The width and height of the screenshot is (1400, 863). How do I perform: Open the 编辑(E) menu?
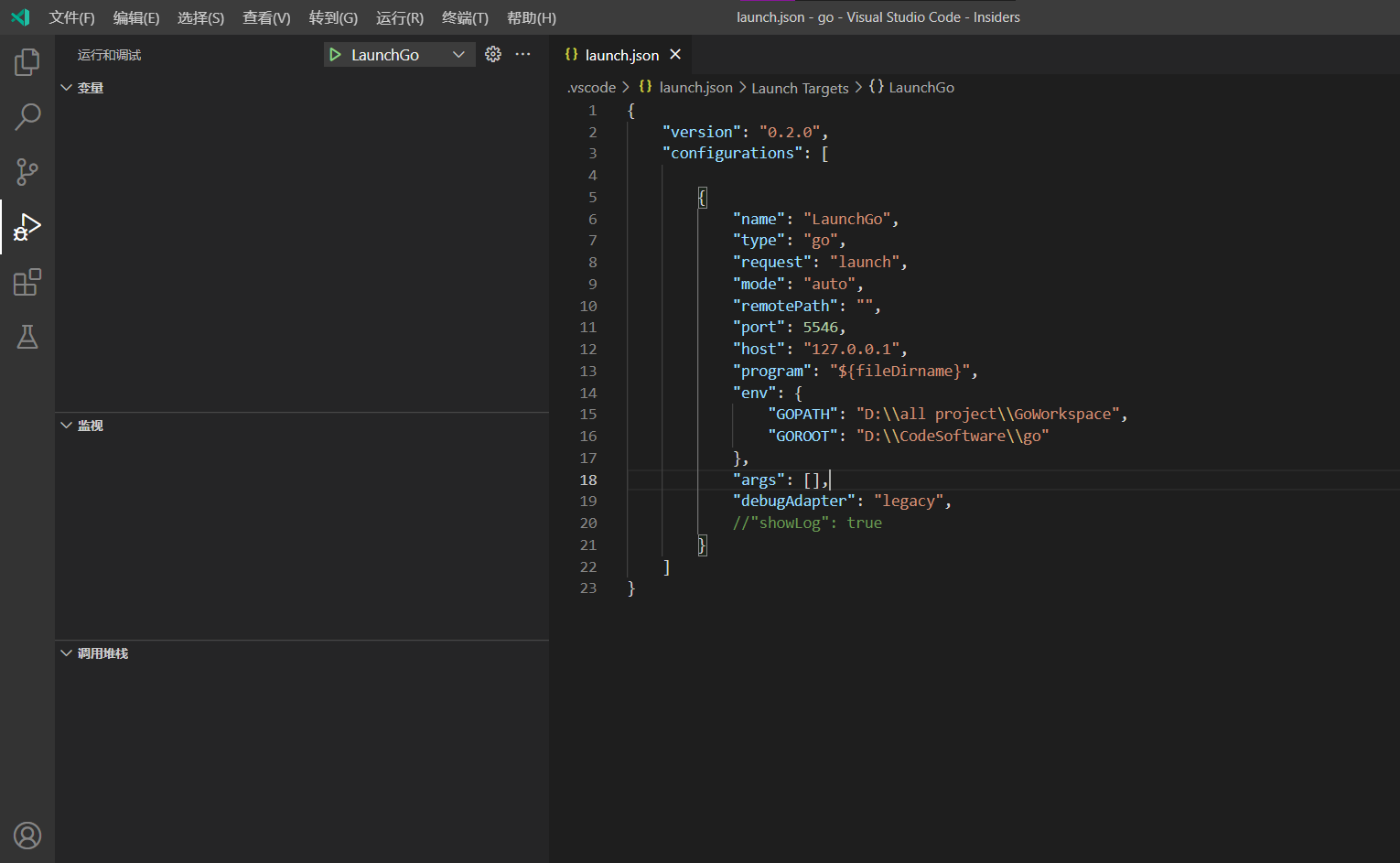click(x=136, y=17)
